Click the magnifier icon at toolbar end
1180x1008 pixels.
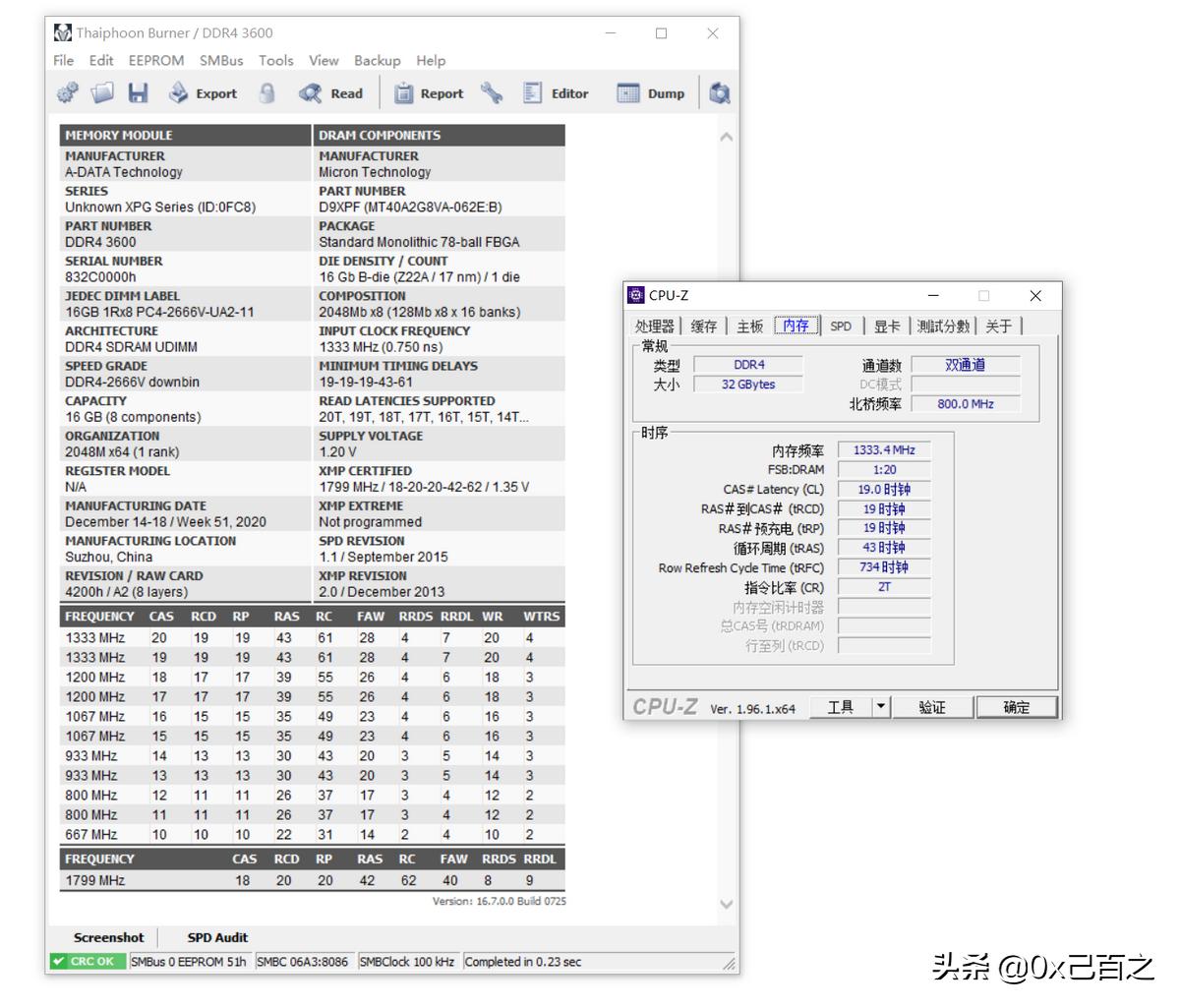click(720, 93)
